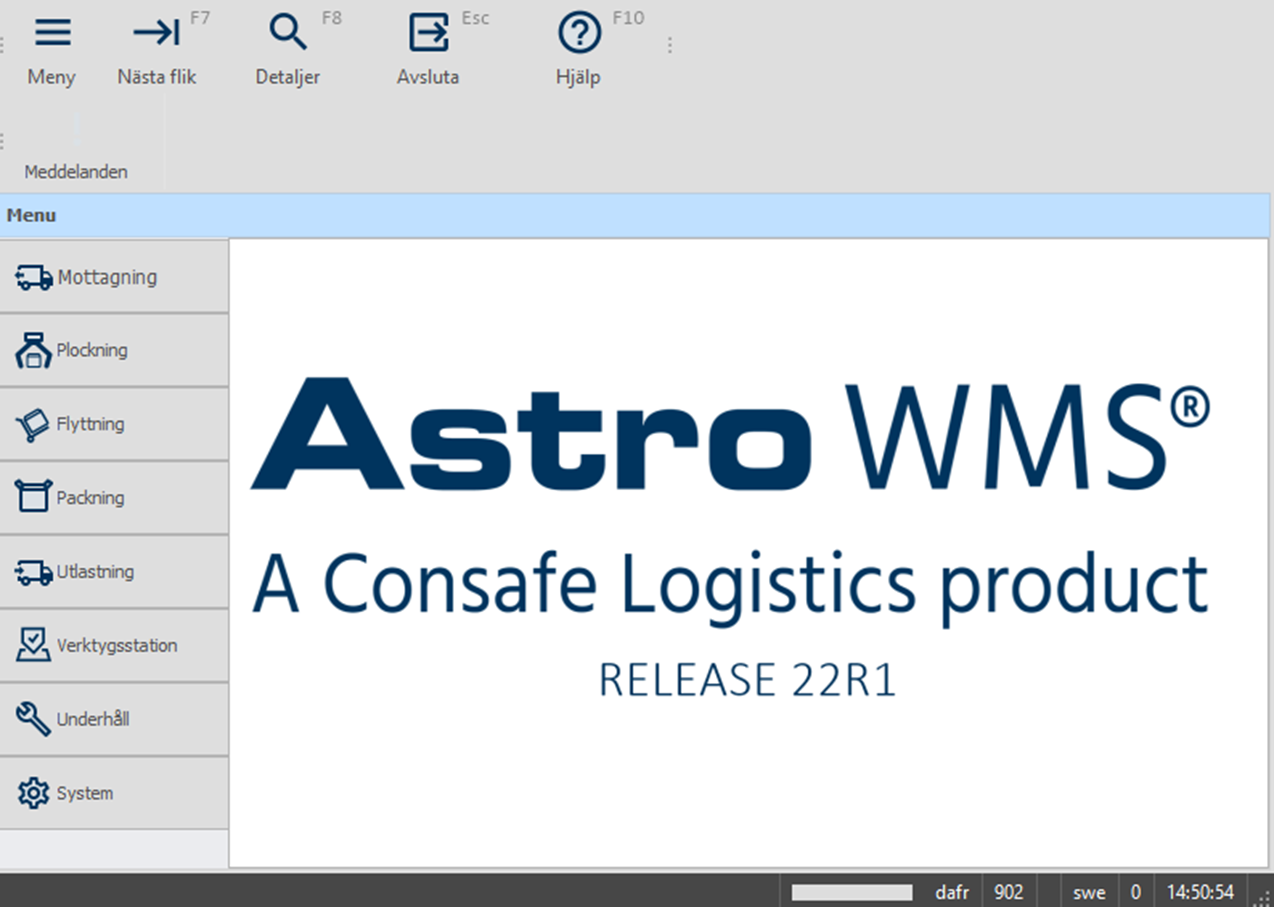Viewport: 1274px width, 907px height.
Task: Click the status bar progress bar
Action: (852, 892)
